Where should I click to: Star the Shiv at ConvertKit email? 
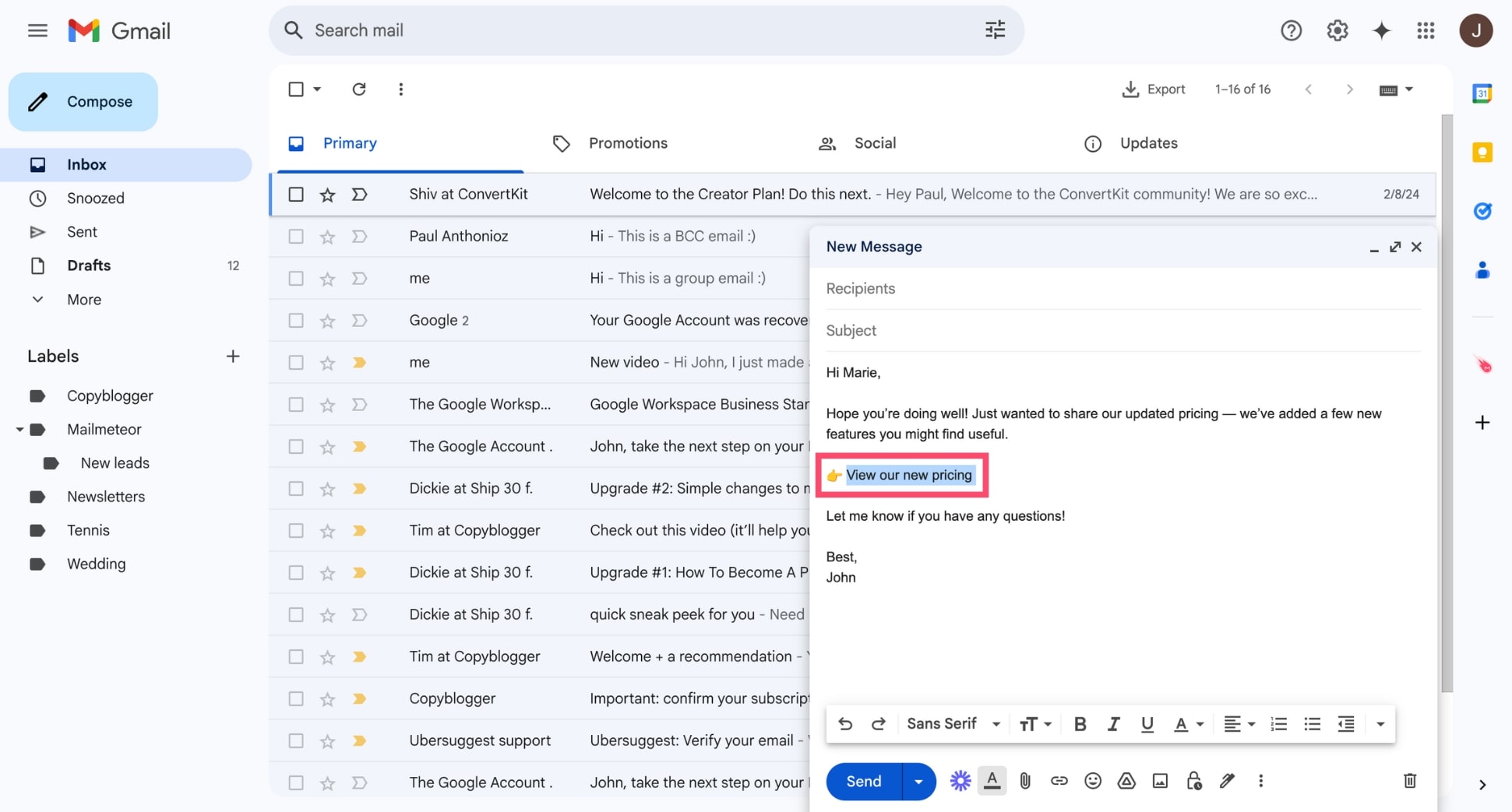click(327, 194)
